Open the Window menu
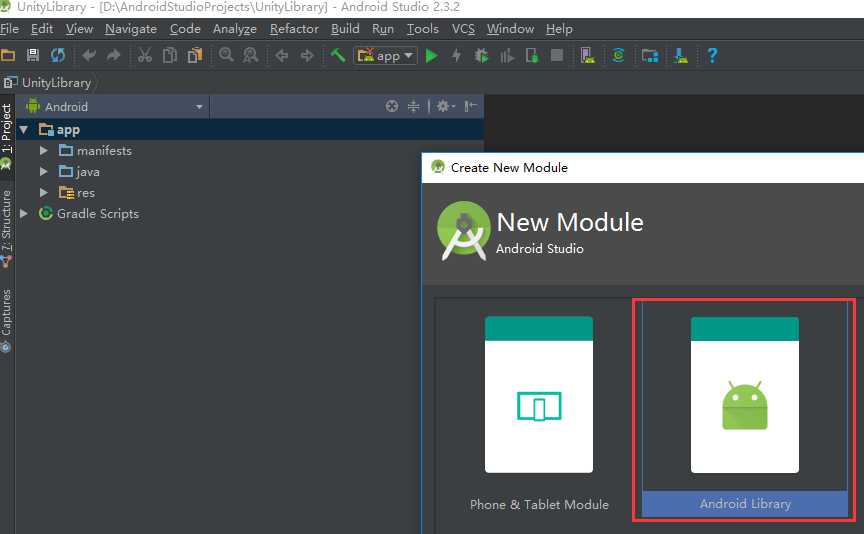864x534 pixels. click(x=510, y=29)
